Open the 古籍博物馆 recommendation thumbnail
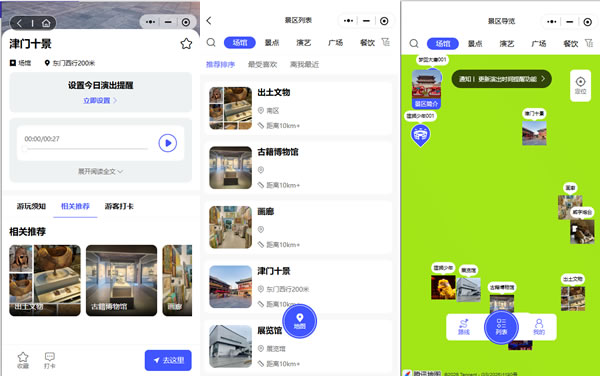 pos(121,280)
